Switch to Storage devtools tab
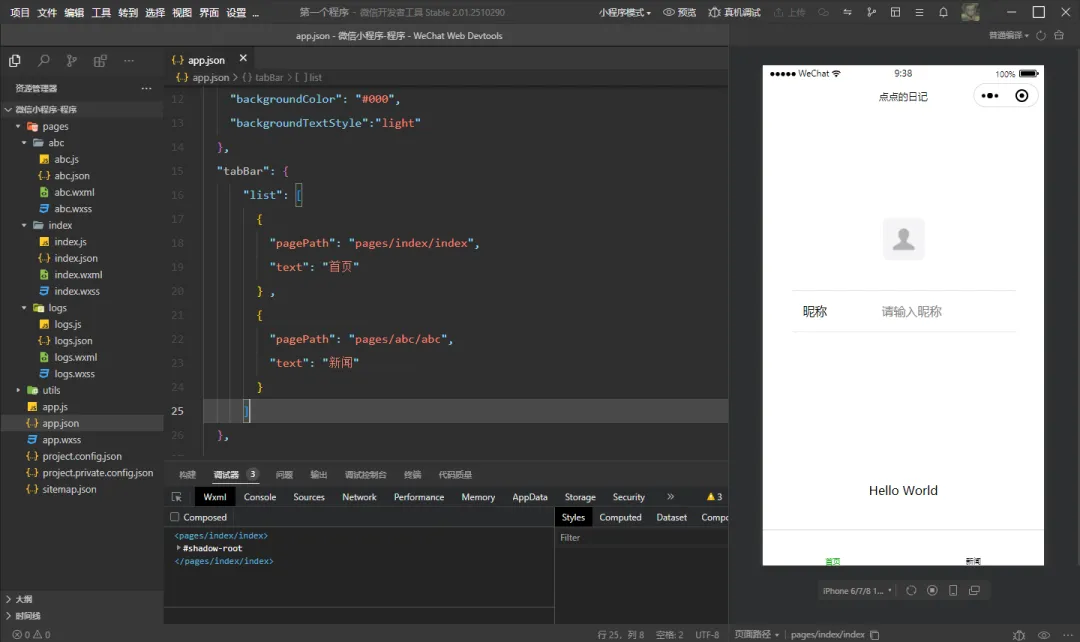The width and height of the screenshot is (1080, 642). coord(580,497)
